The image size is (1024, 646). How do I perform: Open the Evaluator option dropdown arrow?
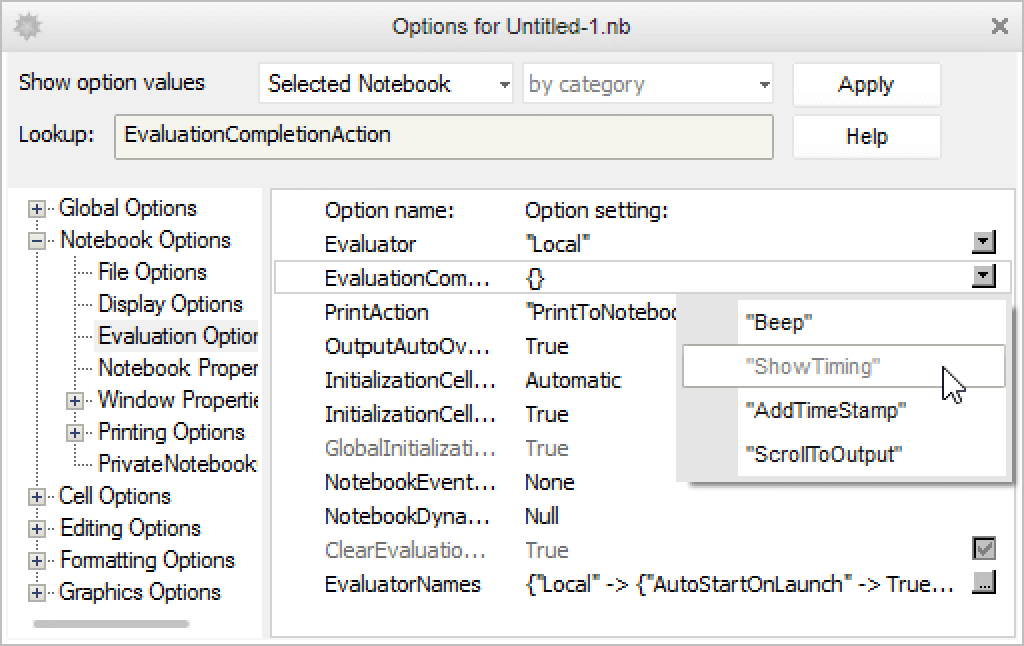click(x=984, y=243)
